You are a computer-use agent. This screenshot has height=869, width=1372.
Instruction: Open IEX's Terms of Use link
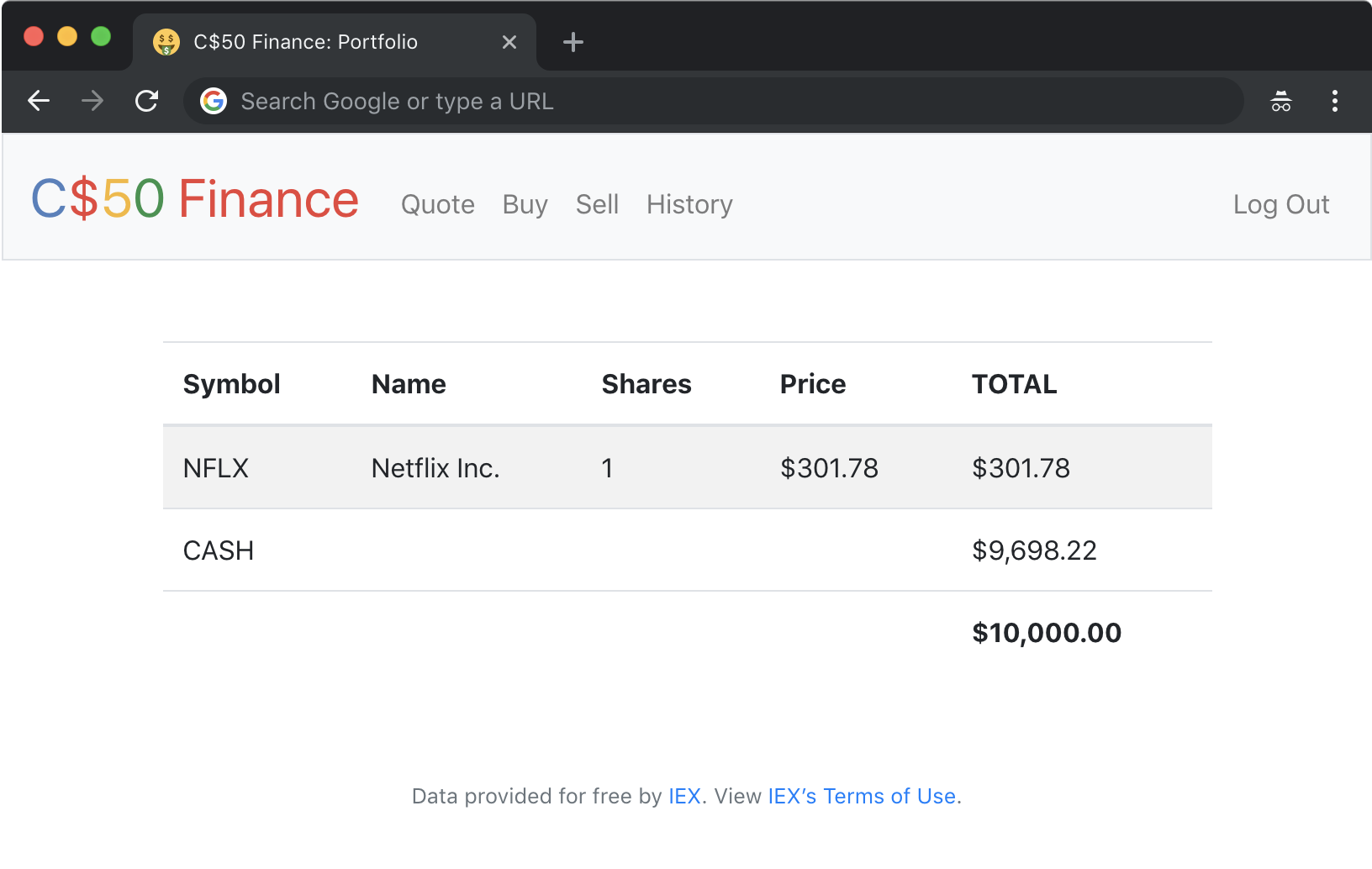pyautogui.click(x=862, y=796)
